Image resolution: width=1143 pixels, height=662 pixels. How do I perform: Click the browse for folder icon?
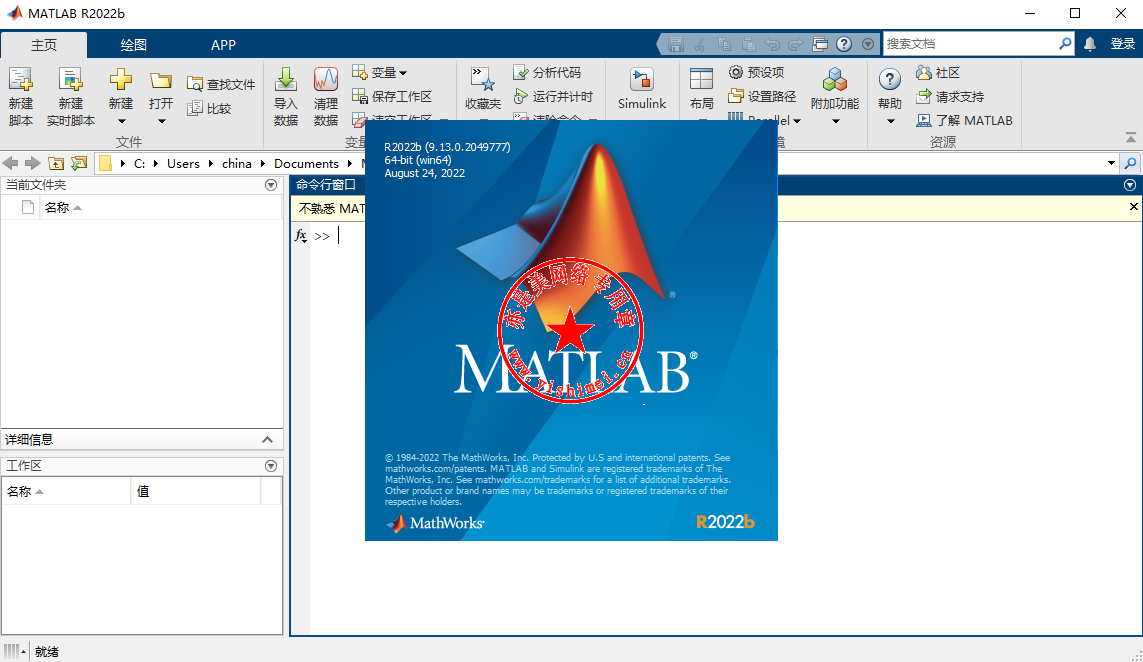[x=79, y=163]
